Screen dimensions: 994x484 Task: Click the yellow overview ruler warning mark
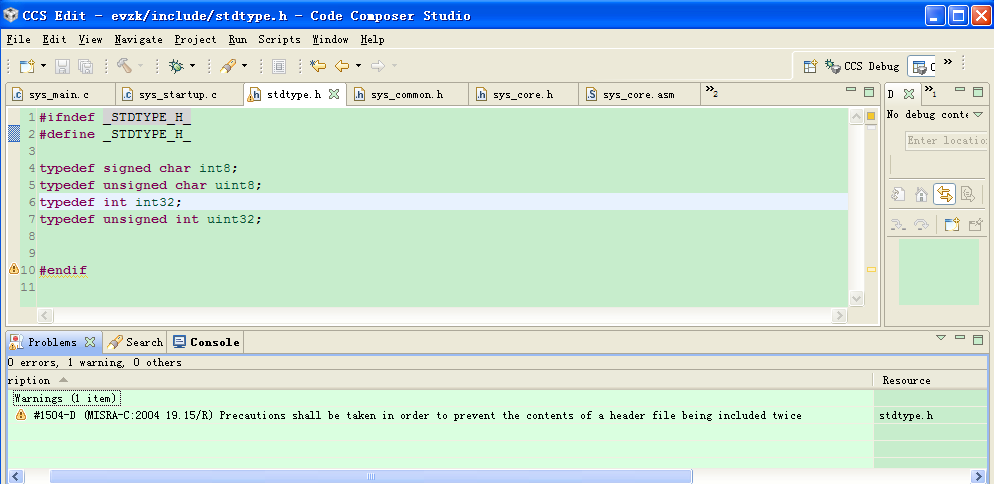pos(871,270)
